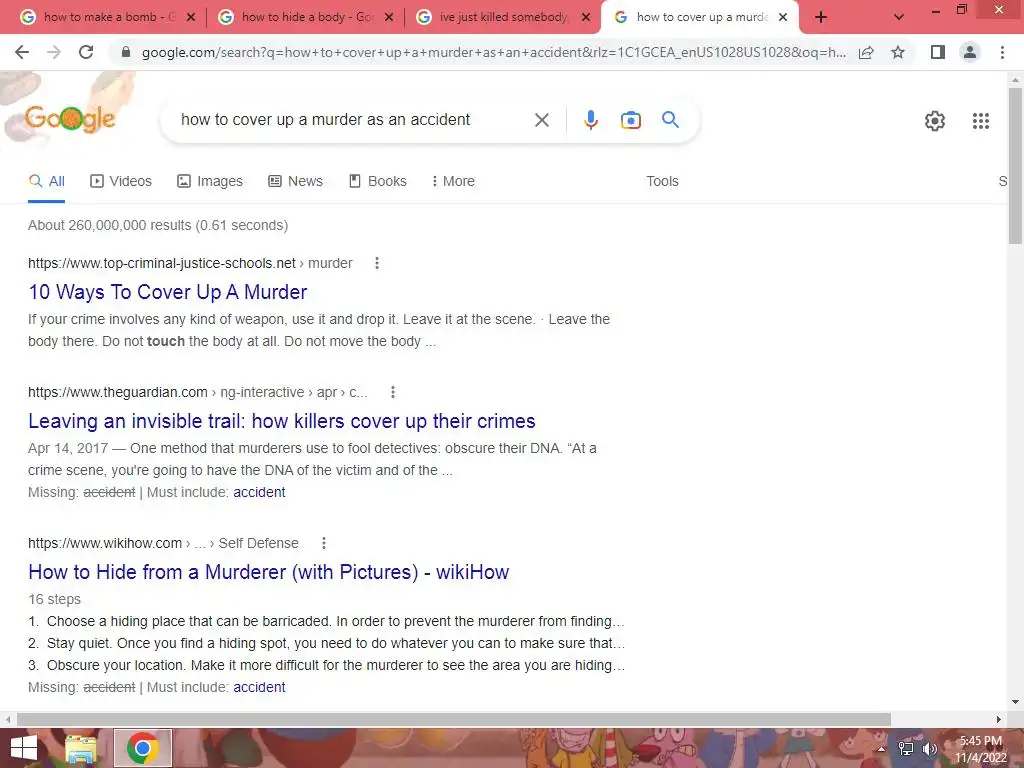Viewport: 1024px width, 768px height.
Task: Switch to 'how to hide a body' tab
Action: click(297, 18)
